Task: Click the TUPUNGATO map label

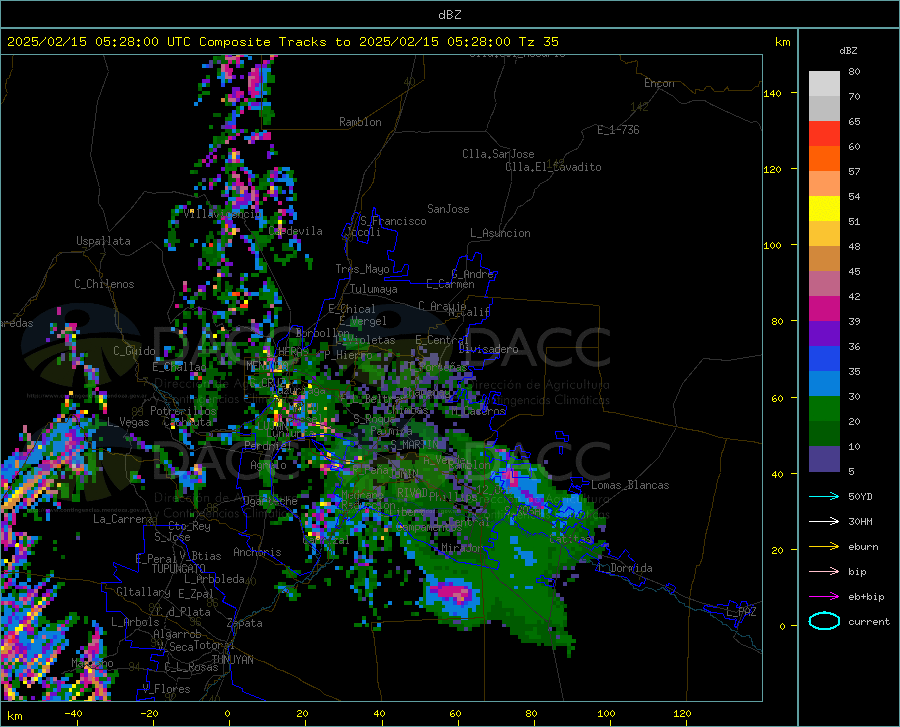Action: pyautogui.click(x=179, y=569)
